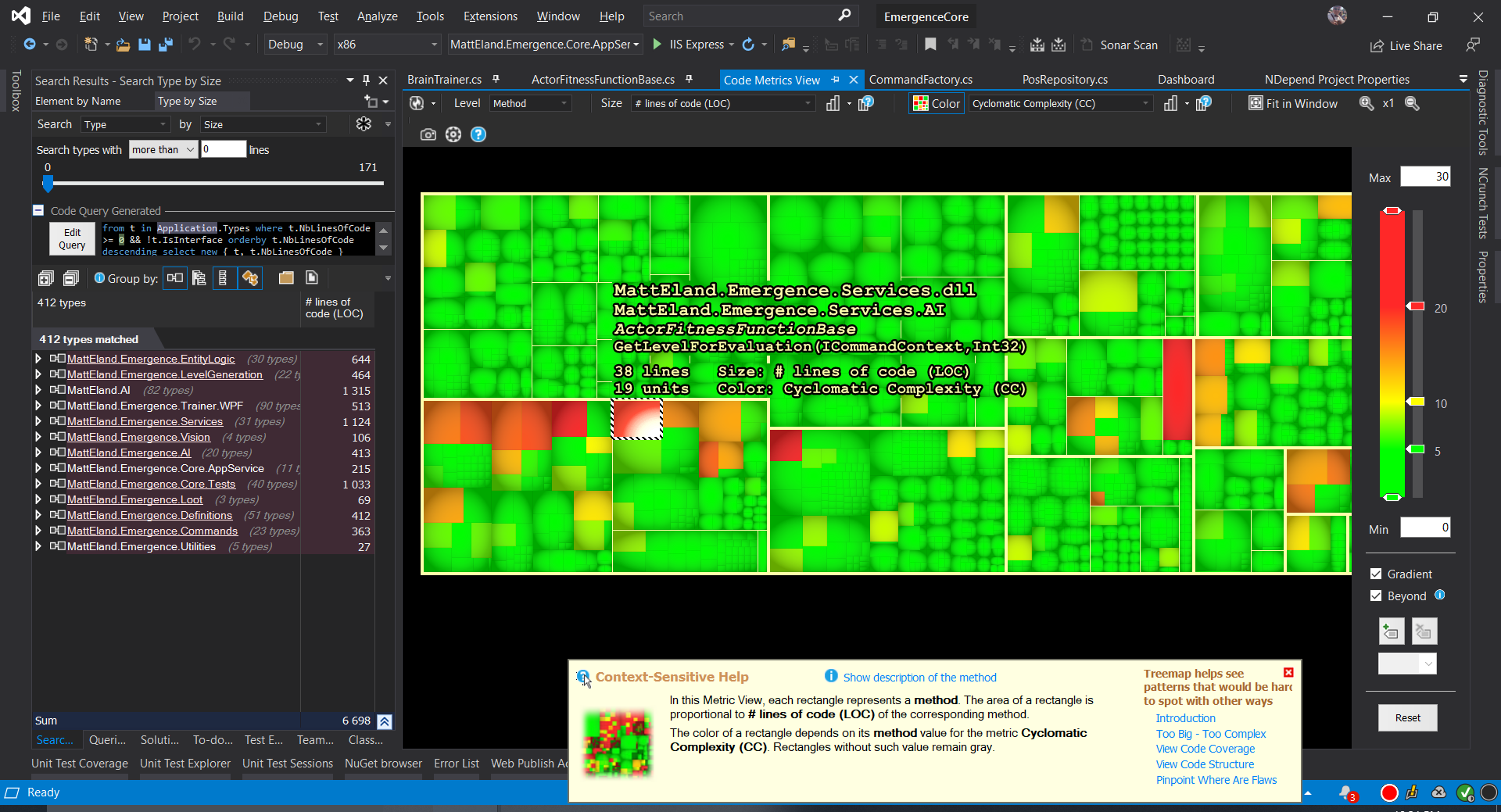Click the blue help question mark icon
Screen dimensions: 1501x812
pos(478,134)
